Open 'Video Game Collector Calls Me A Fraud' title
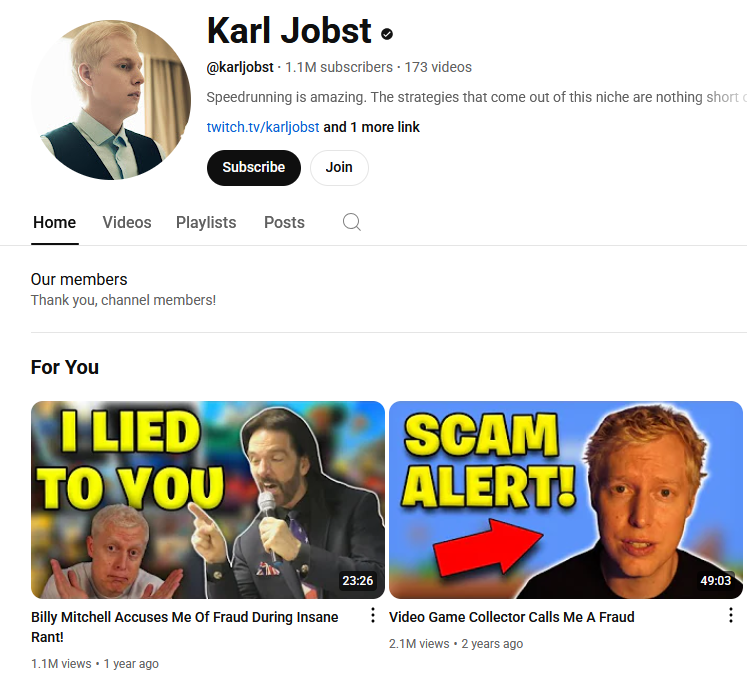Viewport: 747px width, 682px height. (512, 617)
